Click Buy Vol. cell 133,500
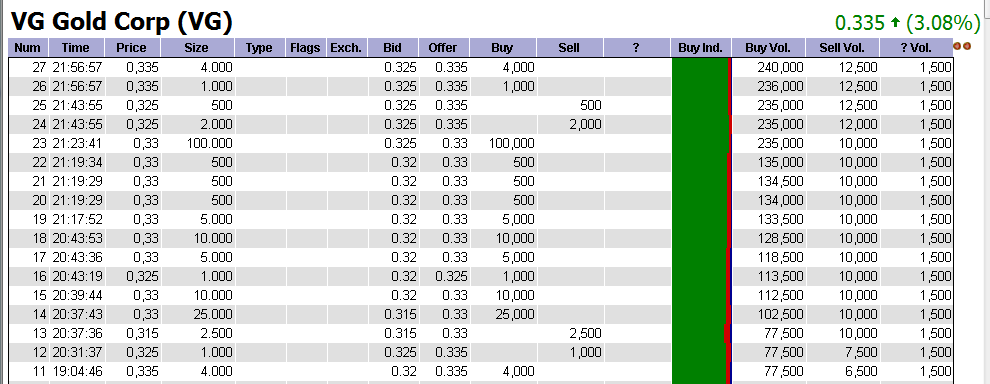This screenshot has width=990, height=384. 780,219
